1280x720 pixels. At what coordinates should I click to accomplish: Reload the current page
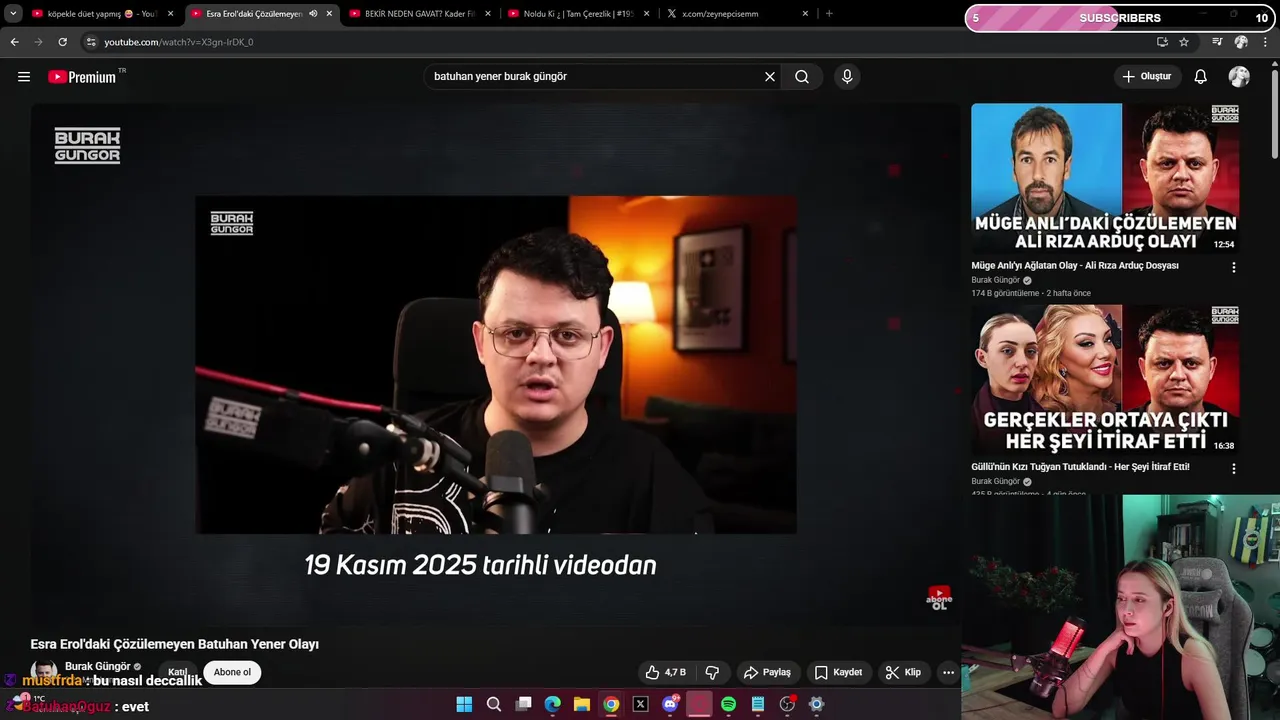click(62, 42)
